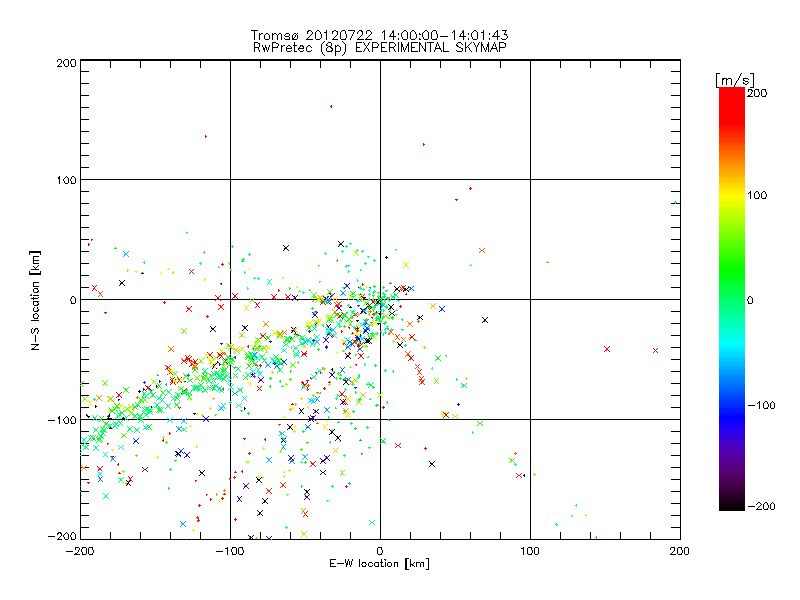Click the colorbar tick label "0"
The height and width of the screenshot is (600, 800).
pos(750,300)
